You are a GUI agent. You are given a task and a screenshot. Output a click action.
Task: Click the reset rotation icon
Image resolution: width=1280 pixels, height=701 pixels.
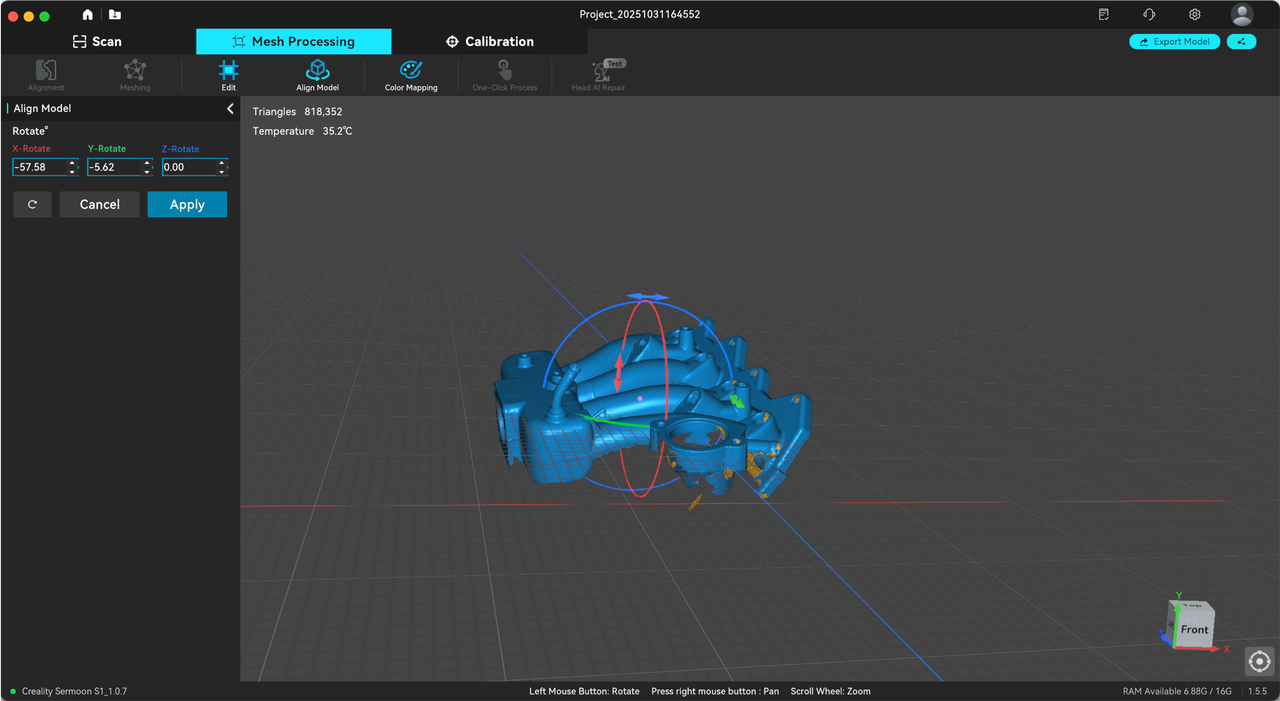(32, 204)
